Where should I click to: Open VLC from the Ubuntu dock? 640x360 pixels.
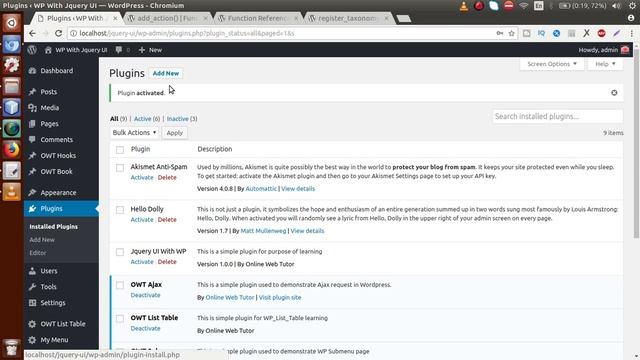click(11, 191)
